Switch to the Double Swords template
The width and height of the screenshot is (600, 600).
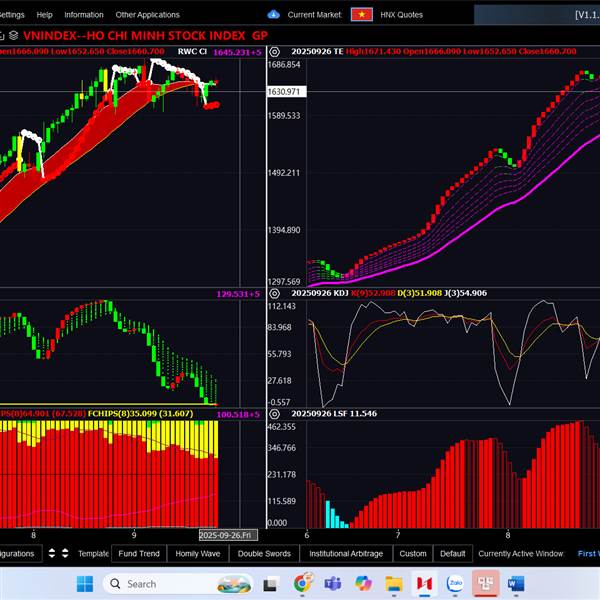point(264,553)
